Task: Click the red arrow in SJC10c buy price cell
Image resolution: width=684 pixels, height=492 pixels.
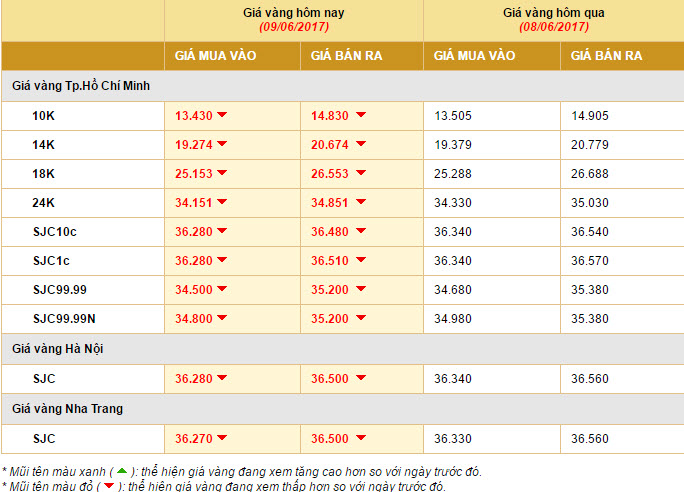Action: pyautogui.click(x=222, y=231)
